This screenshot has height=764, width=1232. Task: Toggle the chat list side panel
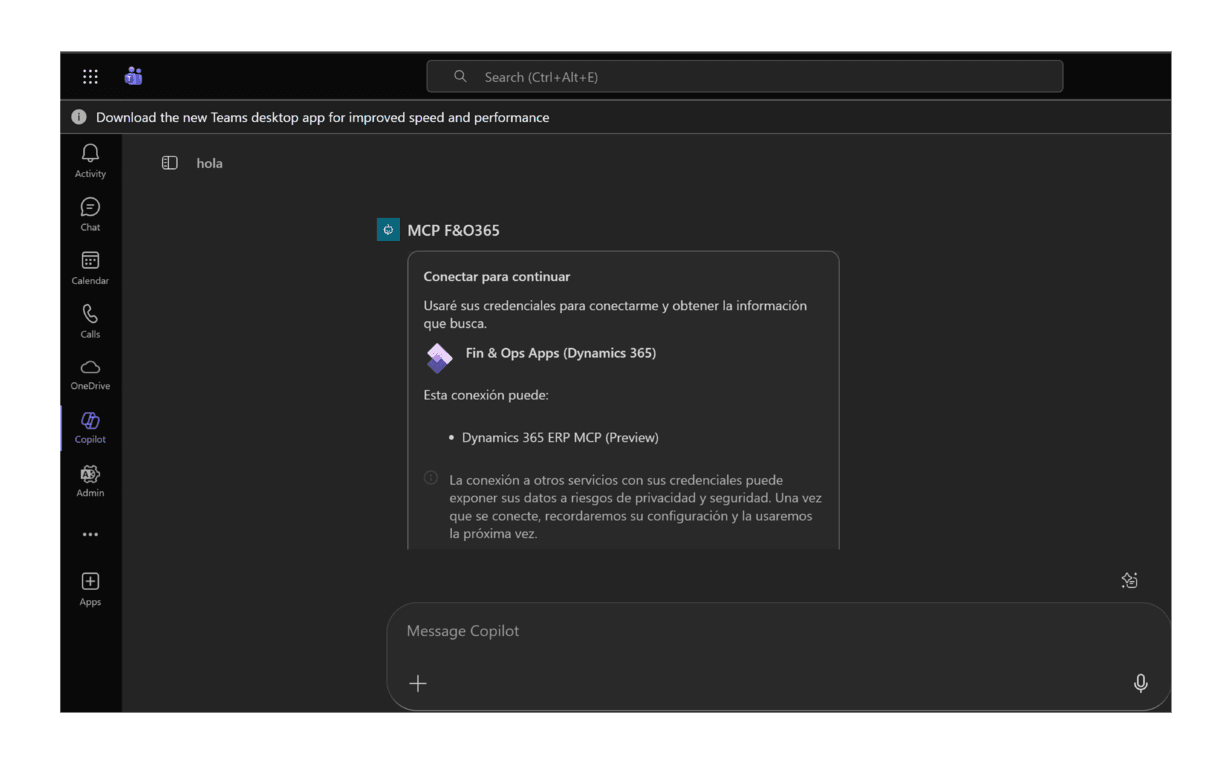coord(170,163)
